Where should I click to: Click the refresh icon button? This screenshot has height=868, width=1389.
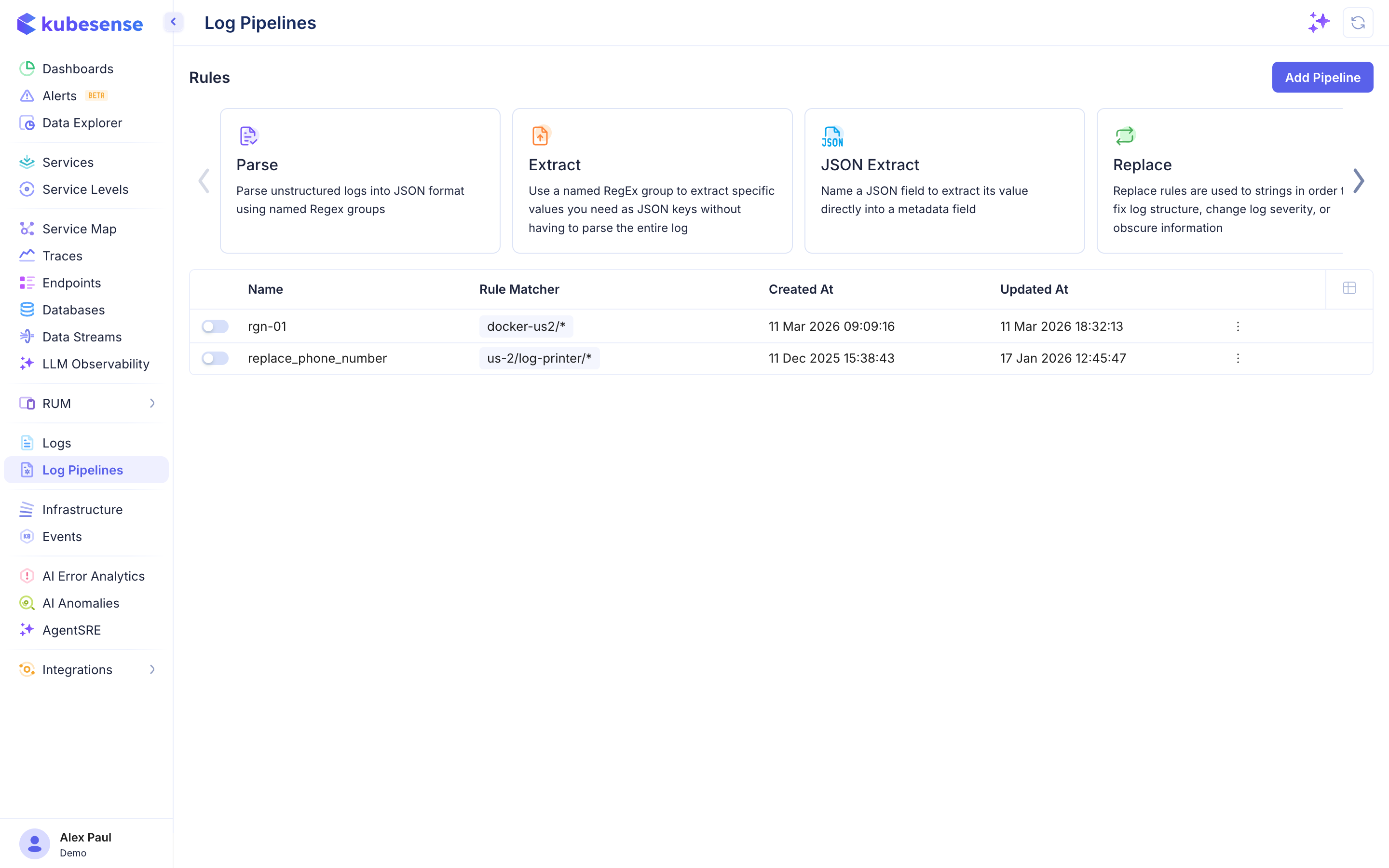1358,23
